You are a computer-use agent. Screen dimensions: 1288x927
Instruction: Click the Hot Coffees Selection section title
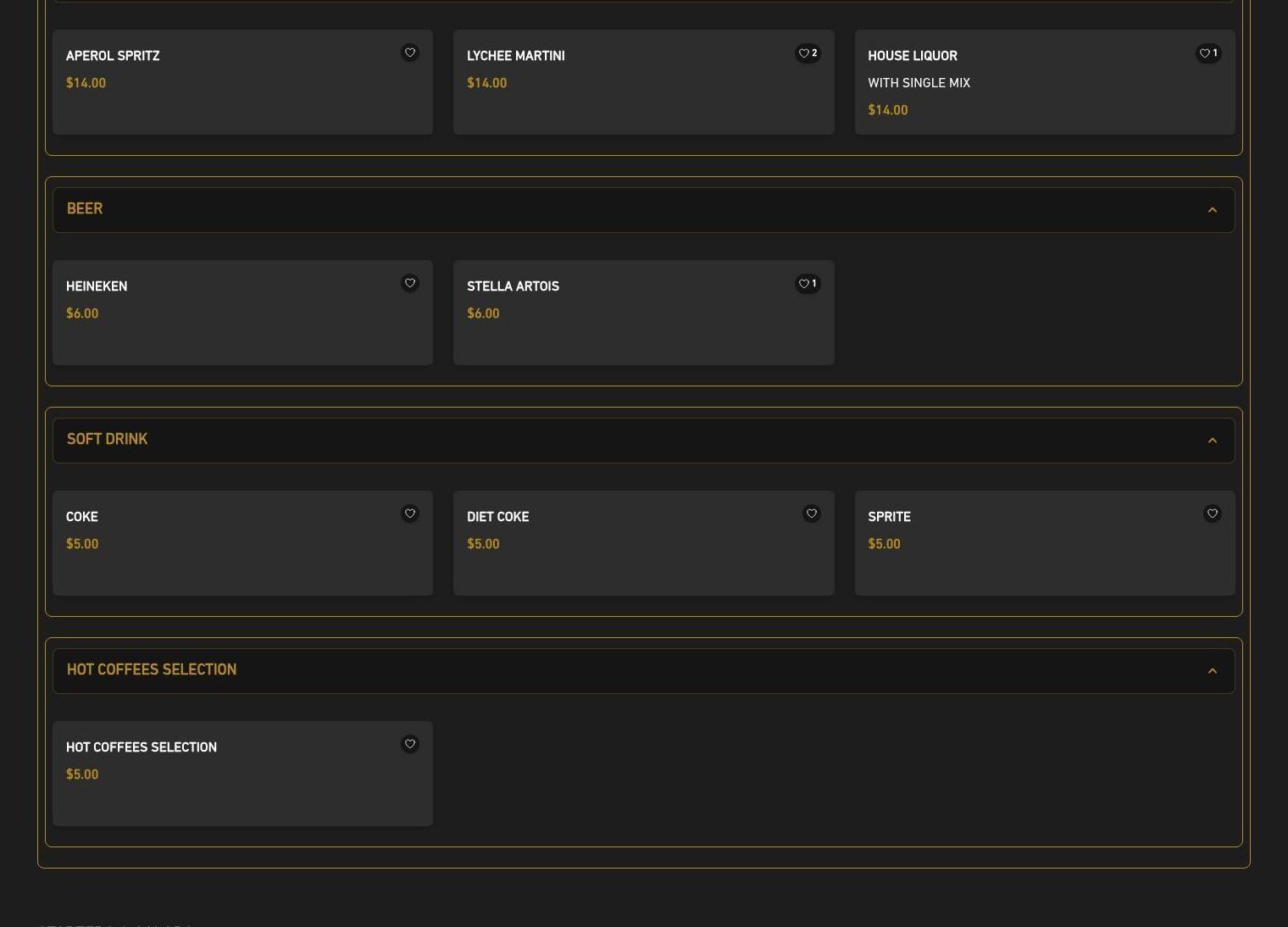coord(152,670)
